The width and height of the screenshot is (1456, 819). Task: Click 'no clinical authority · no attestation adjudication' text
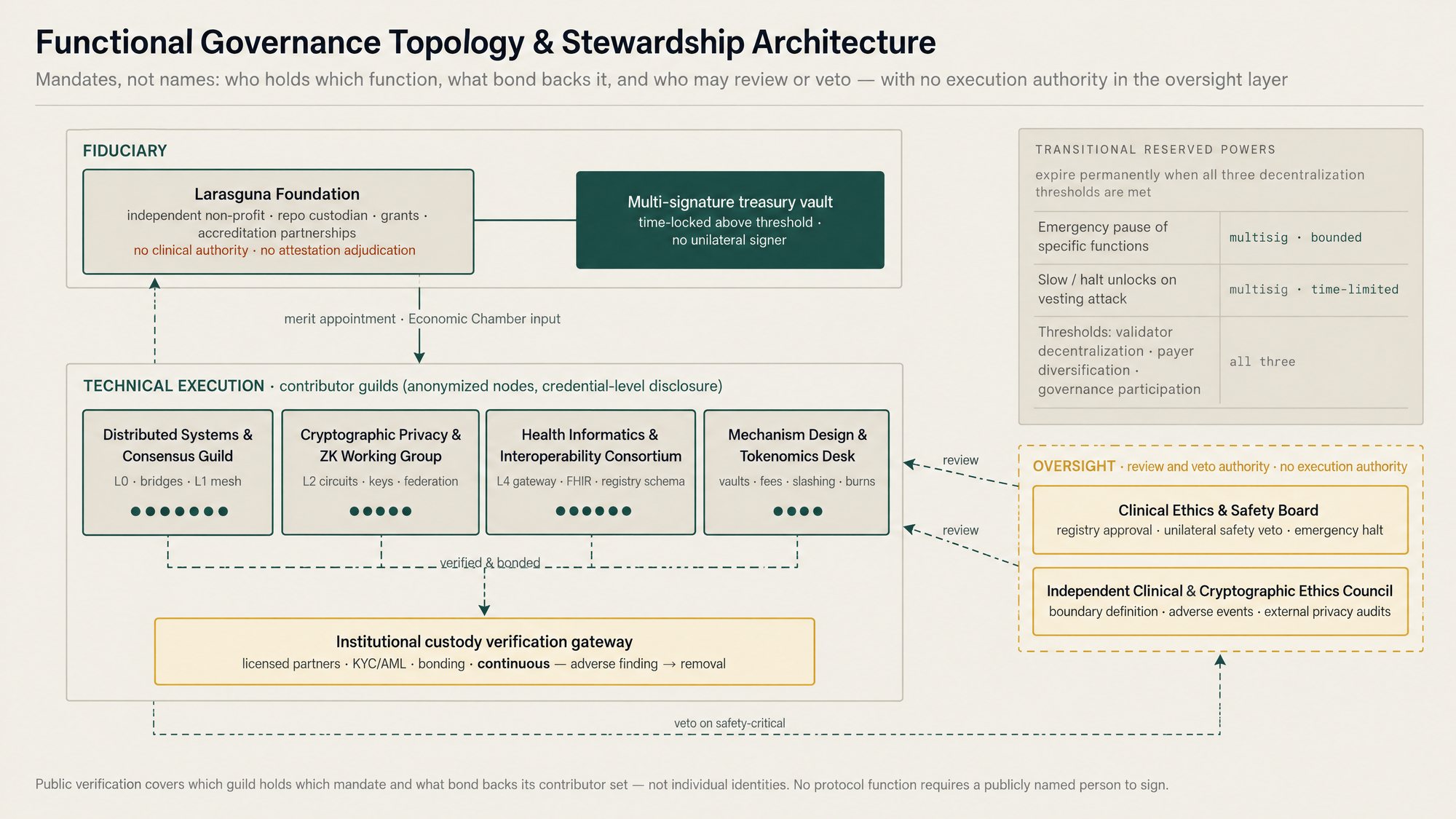tap(274, 250)
